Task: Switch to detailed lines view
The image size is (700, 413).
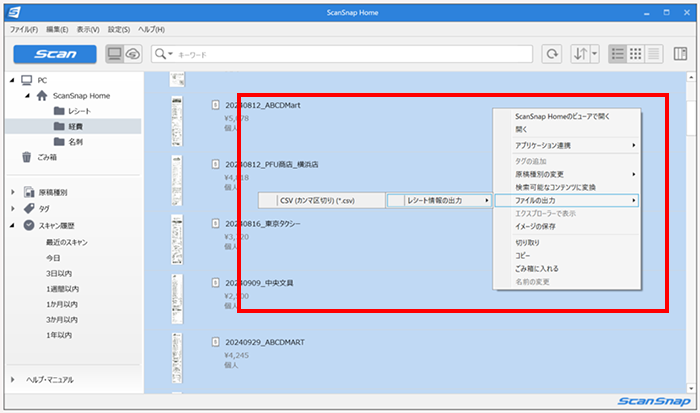Action: (x=653, y=54)
